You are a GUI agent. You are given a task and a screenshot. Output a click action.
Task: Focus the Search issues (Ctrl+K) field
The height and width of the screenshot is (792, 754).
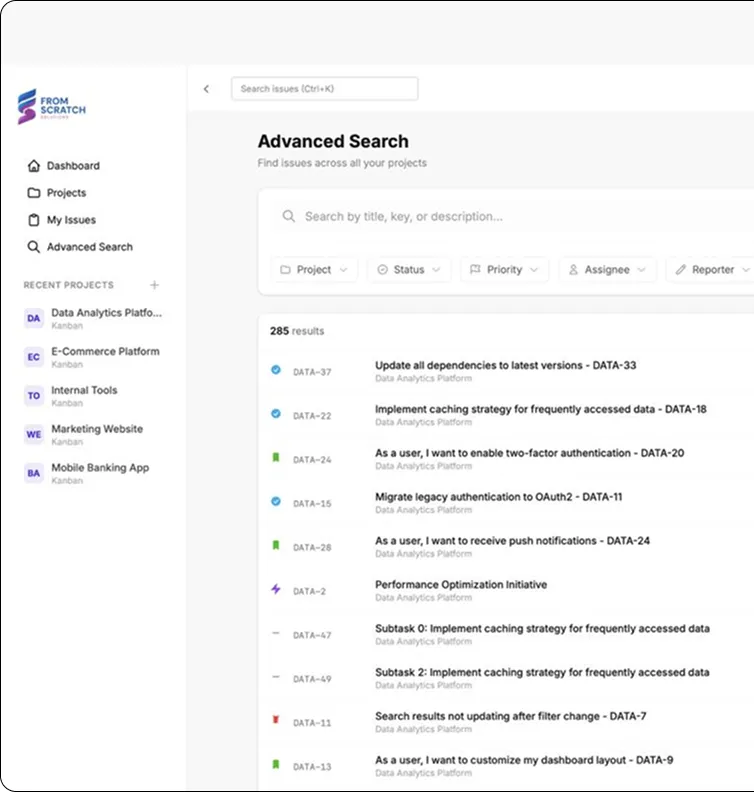324,89
